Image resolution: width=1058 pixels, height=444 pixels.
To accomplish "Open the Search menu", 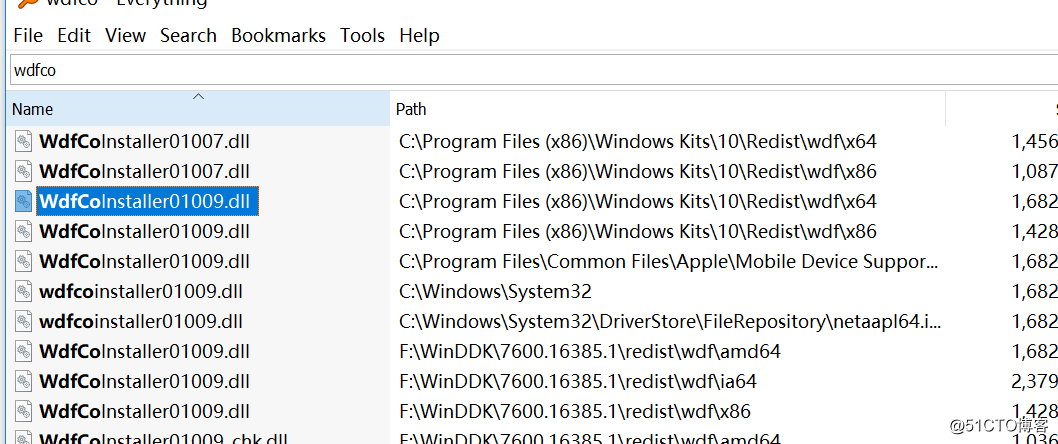I will [188, 36].
